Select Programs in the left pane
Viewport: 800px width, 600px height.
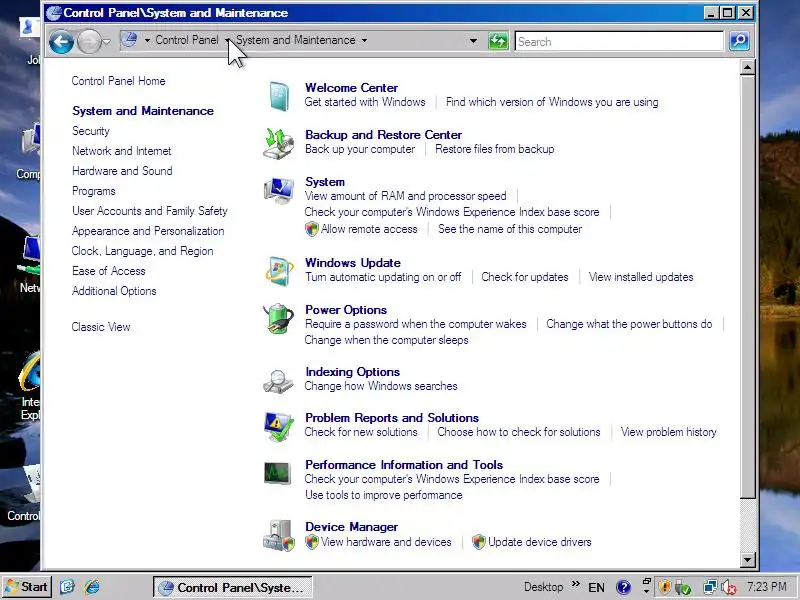tap(94, 191)
